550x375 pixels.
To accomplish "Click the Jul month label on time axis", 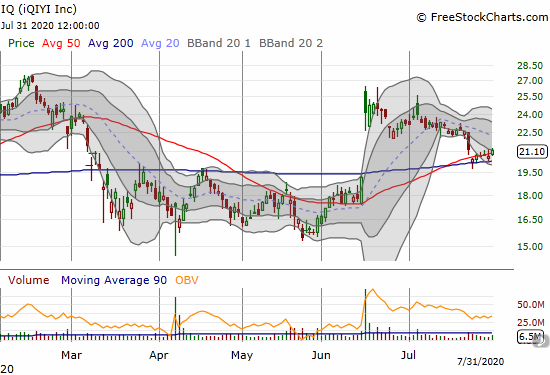I will coord(408,355).
